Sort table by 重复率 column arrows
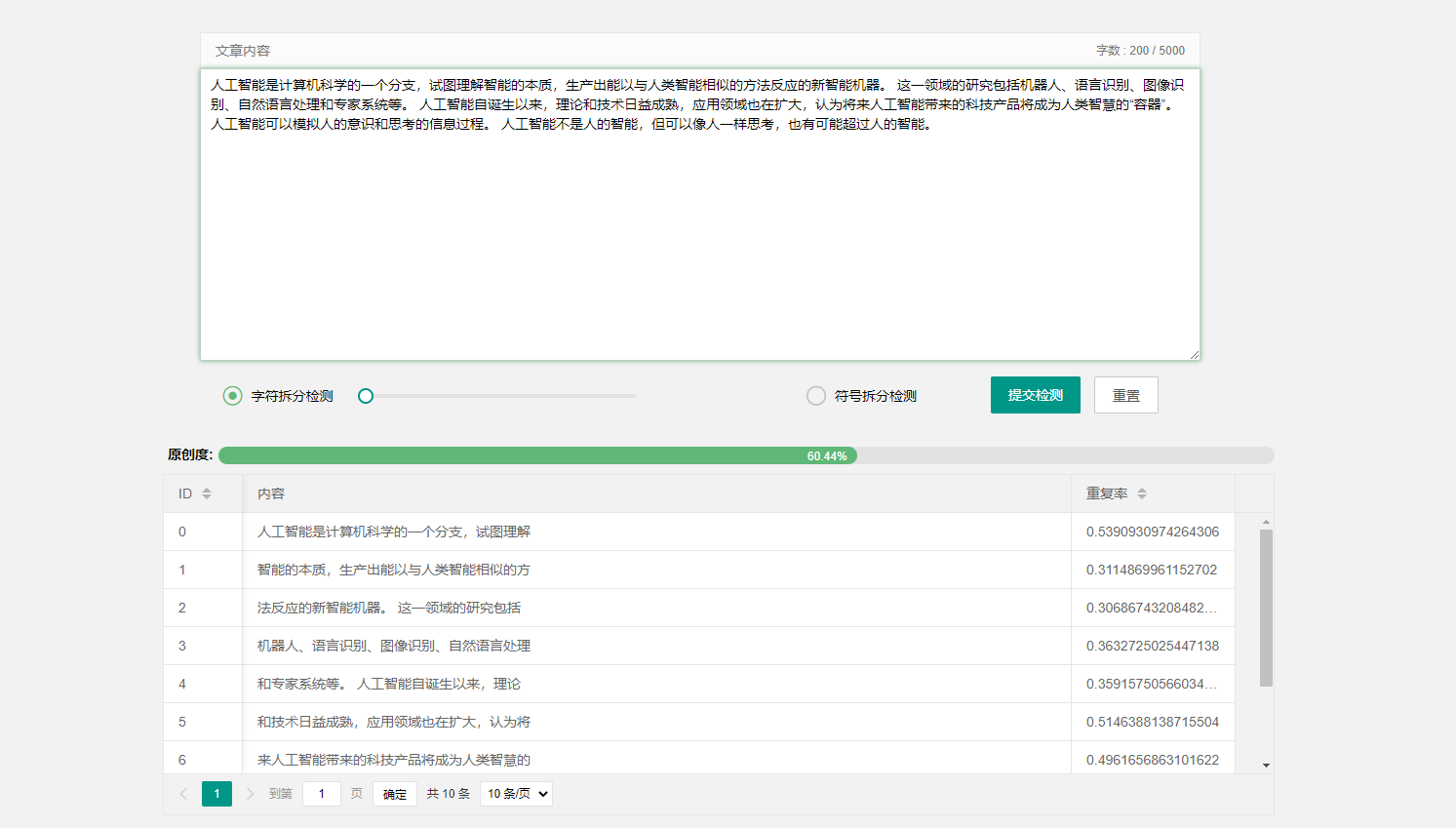 [x=1141, y=494]
